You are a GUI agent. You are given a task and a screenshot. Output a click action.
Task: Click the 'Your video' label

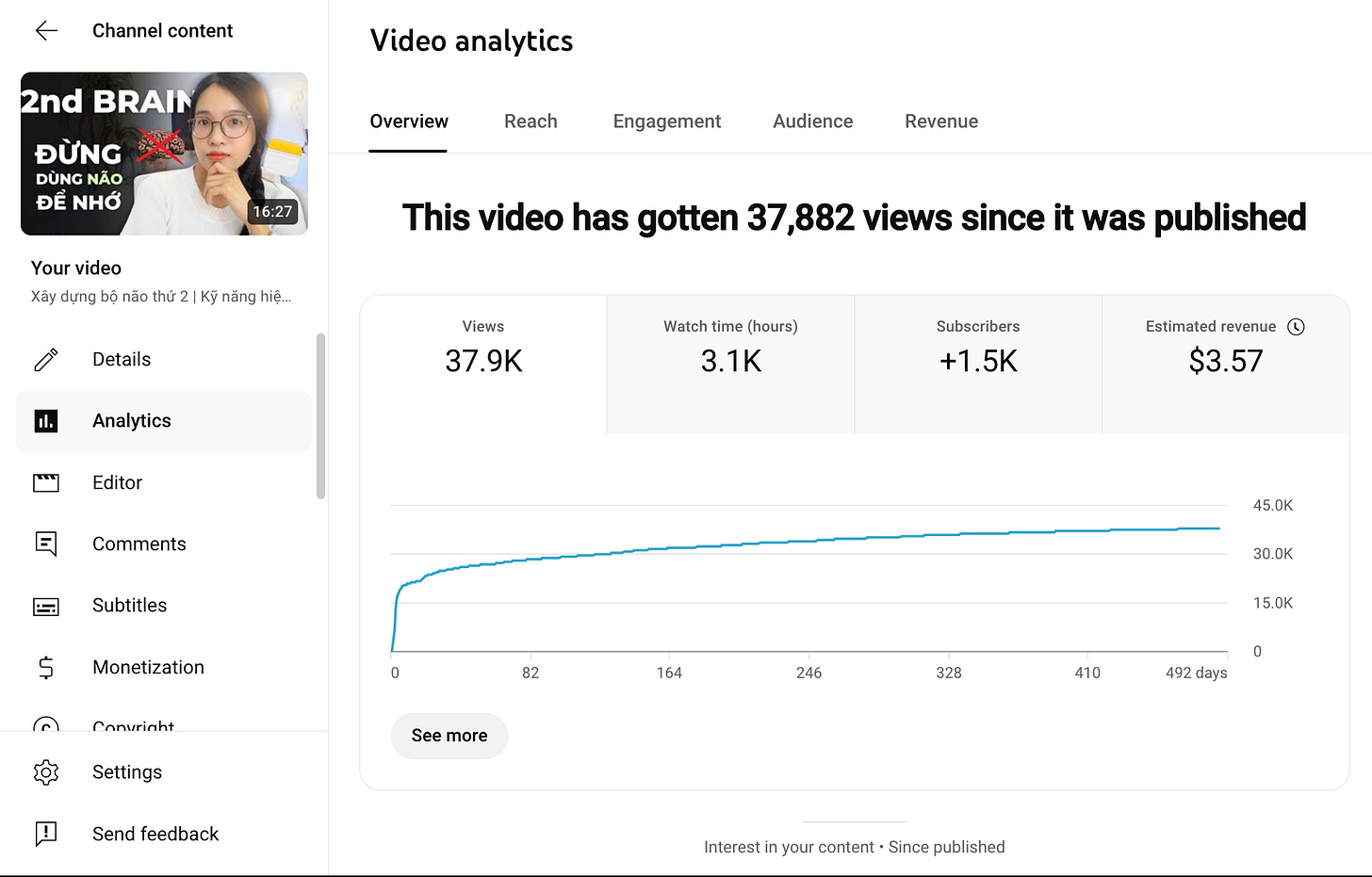point(76,268)
